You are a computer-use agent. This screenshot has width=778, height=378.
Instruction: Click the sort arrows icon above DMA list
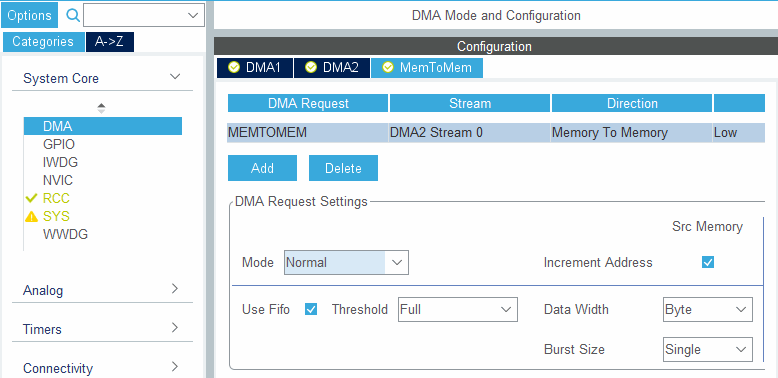coord(101,108)
